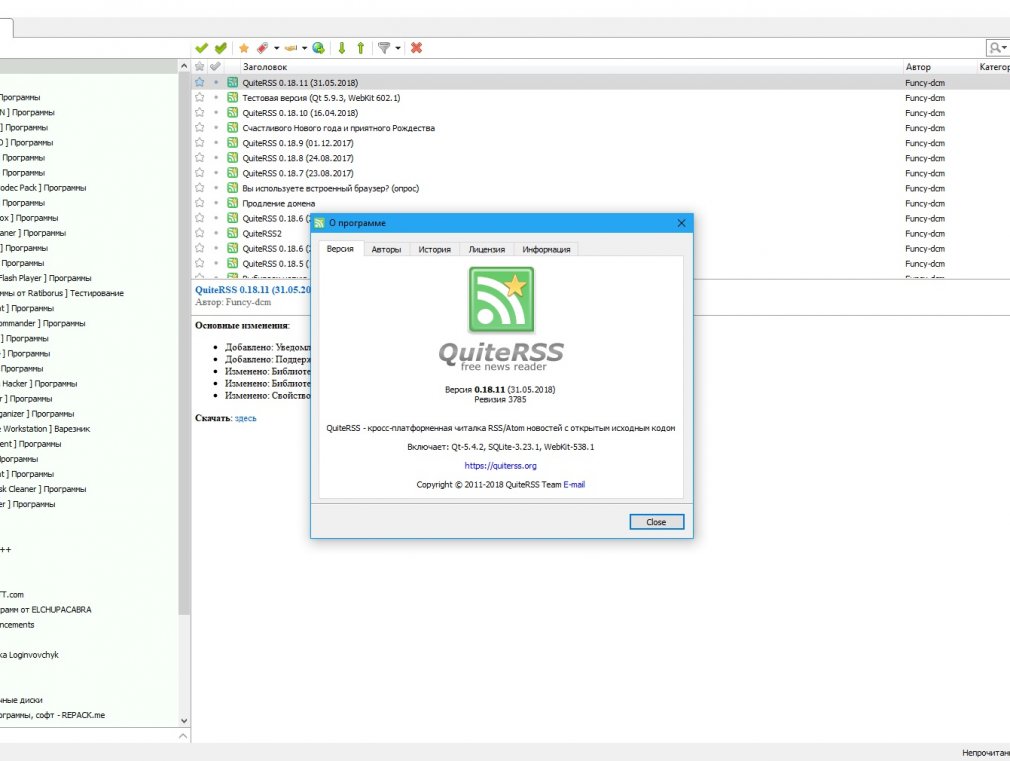Click the About dialog title bar RSS icon
Image resolution: width=1010 pixels, height=761 pixels.
[319, 223]
